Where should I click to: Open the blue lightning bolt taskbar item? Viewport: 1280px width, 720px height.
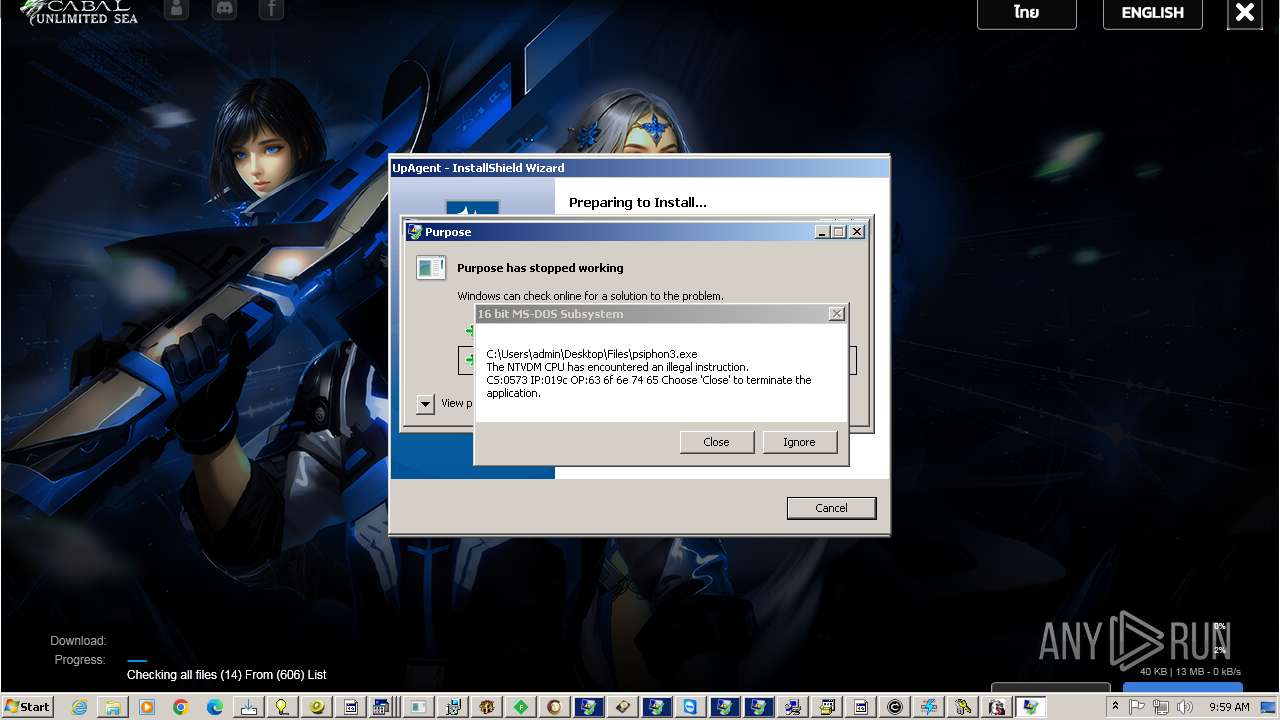[x=928, y=707]
